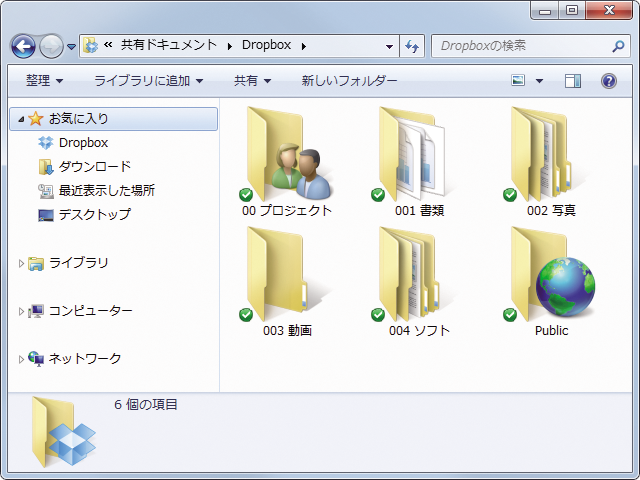Open the 整理 menu
The width and height of the screenshot is (640, 480).
click(44, 81)
